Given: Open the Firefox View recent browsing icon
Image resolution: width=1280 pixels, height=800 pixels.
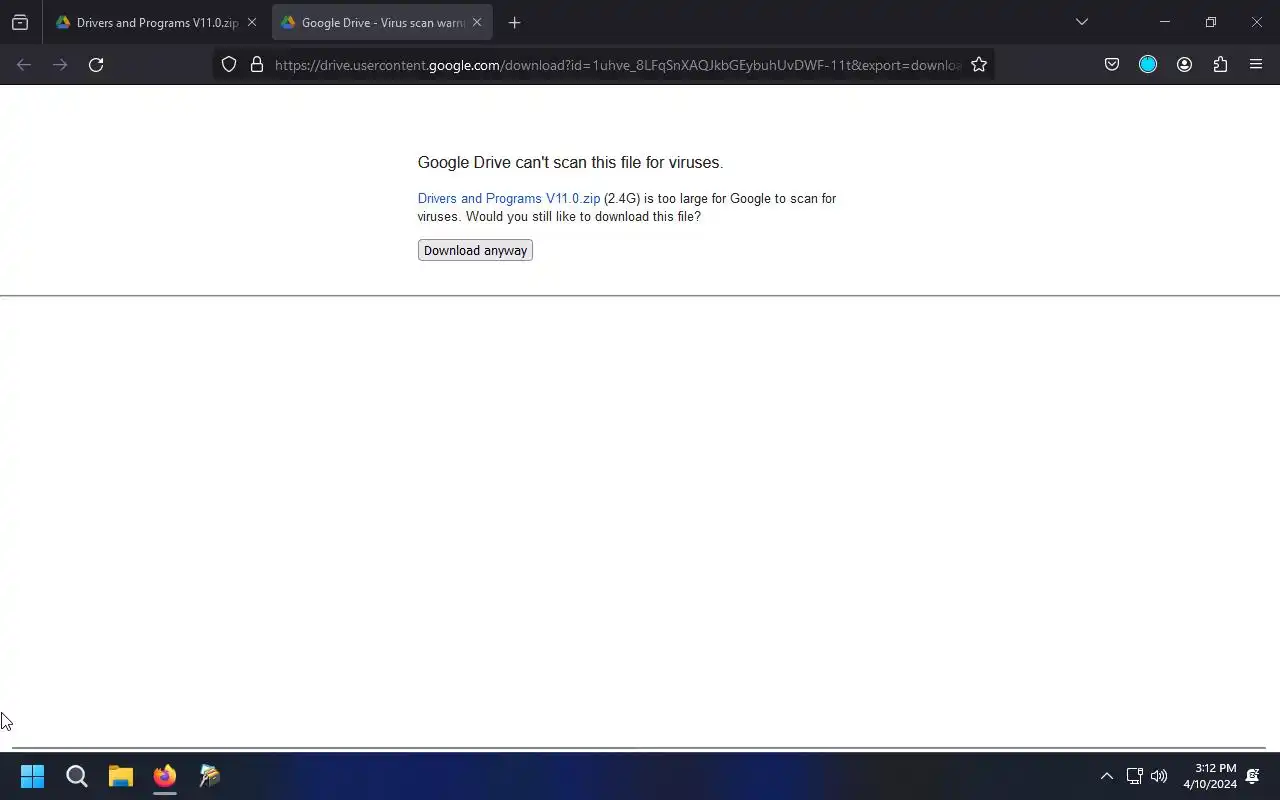Looking at the screenshot, I should [20, 22].
